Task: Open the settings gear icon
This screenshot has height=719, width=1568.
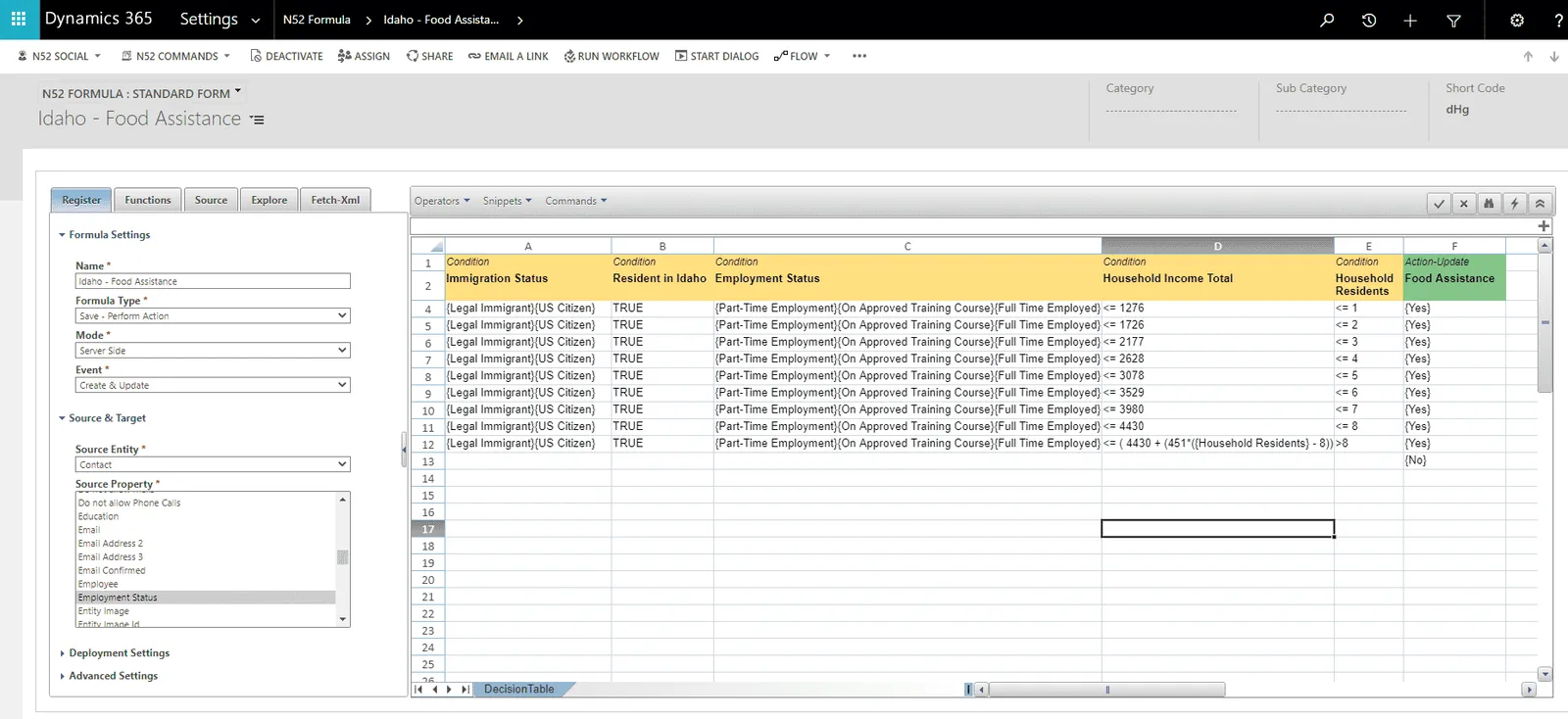Action: point(1517,20)
